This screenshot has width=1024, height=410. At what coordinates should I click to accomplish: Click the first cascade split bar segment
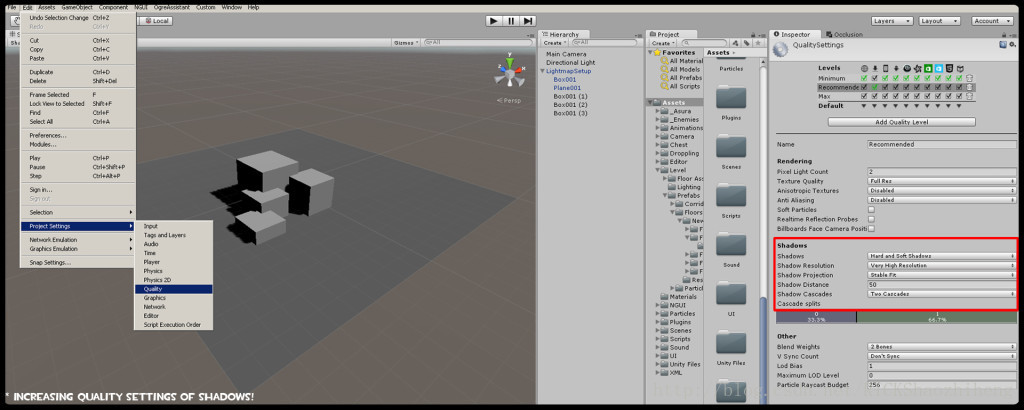pyautogui.click(x=816, y=317)
